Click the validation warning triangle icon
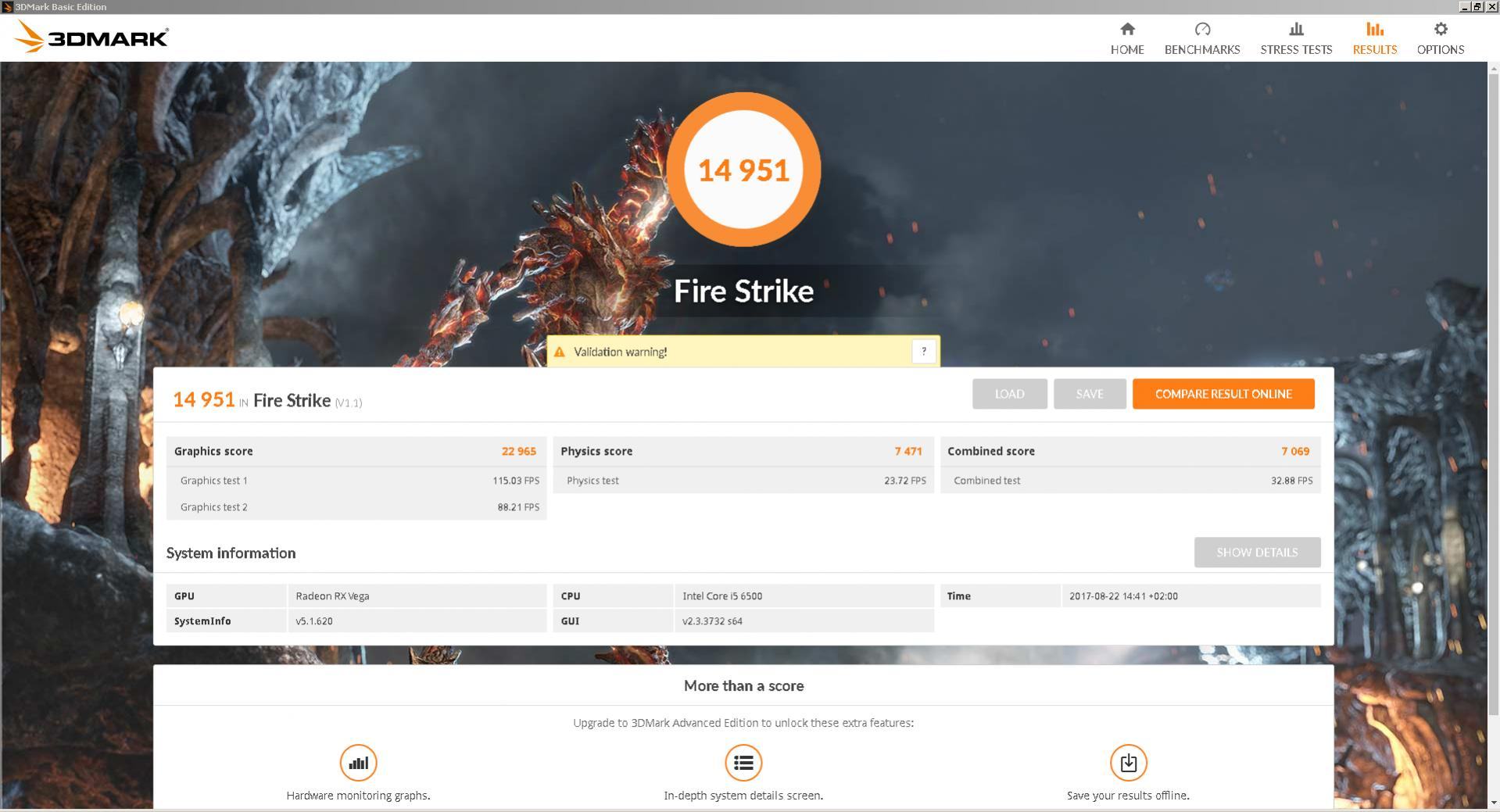This screenshot has height=812, width=1500. [x=559, y=352]
